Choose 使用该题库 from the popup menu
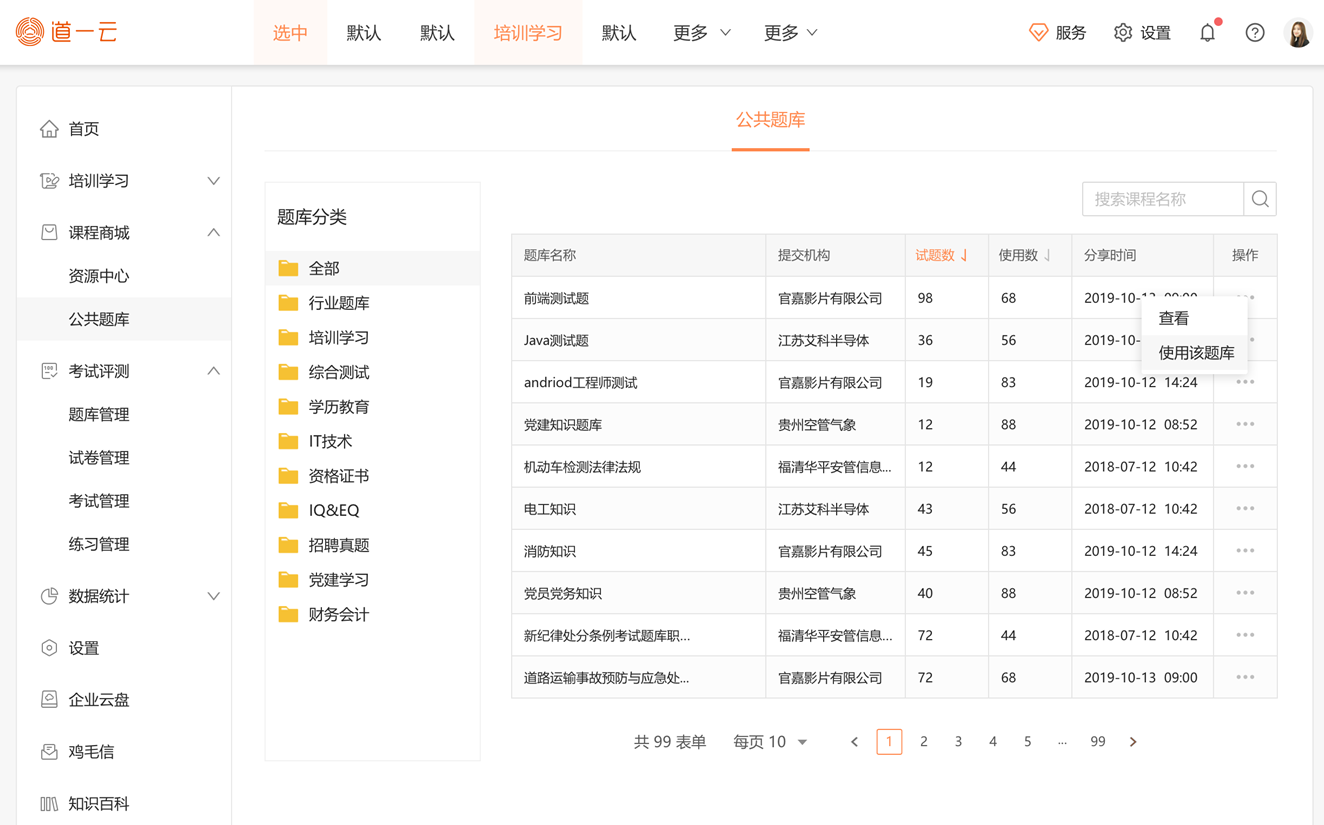1324x825 pixels. (1194, 353)
